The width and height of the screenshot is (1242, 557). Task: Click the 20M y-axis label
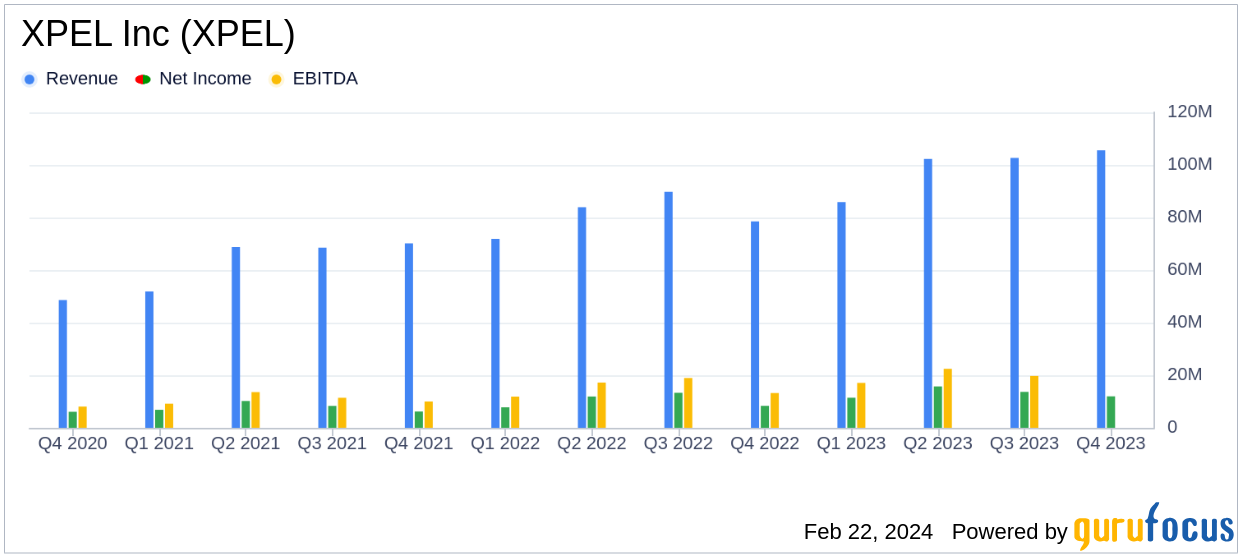[1185, 375]
